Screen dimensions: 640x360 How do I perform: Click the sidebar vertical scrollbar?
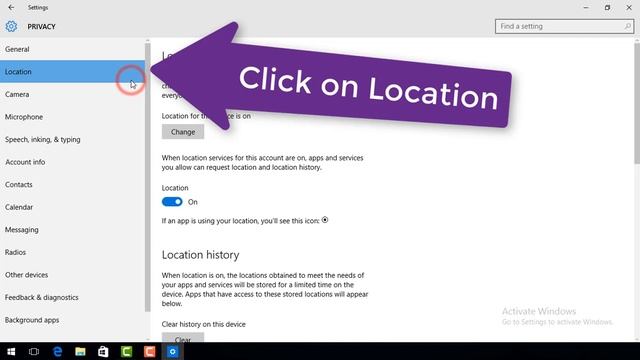tap(148, 178)
